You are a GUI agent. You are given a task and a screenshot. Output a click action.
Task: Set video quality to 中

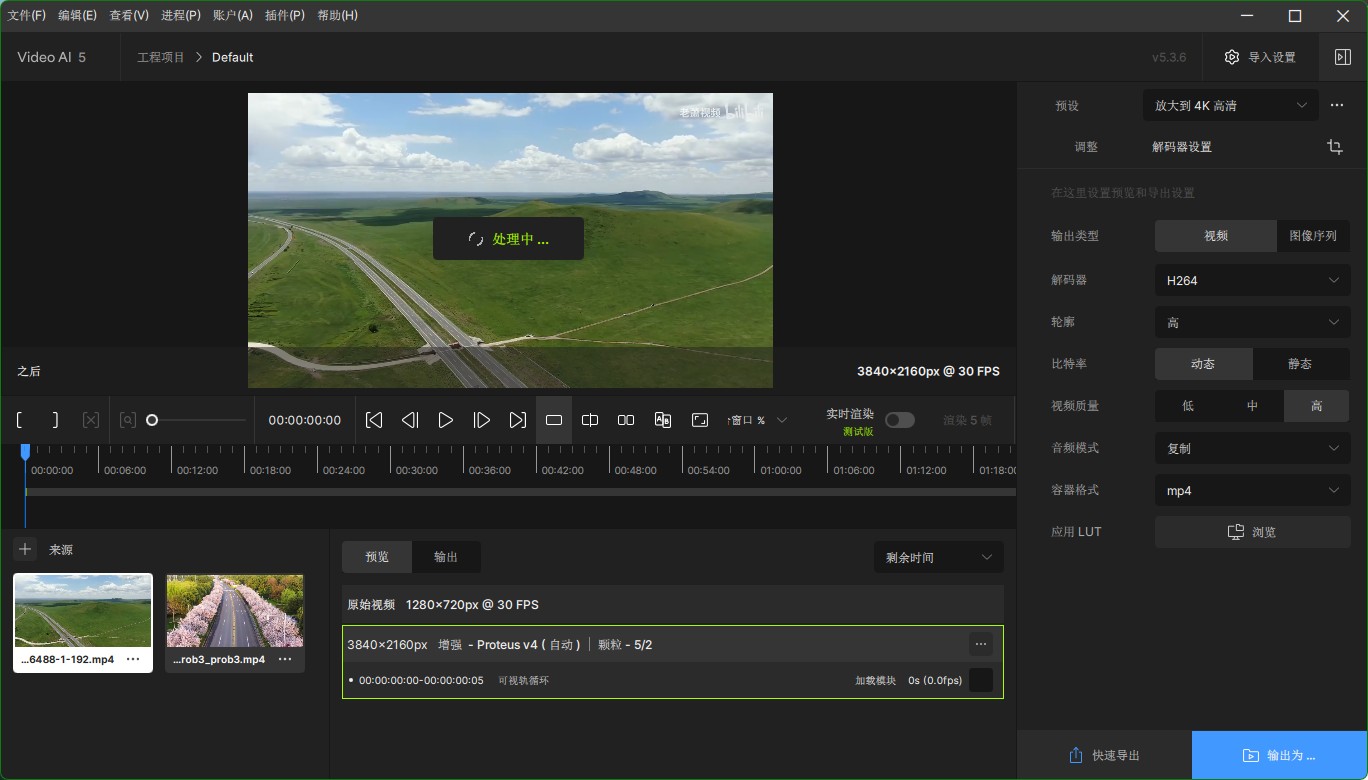(1252, 406)
